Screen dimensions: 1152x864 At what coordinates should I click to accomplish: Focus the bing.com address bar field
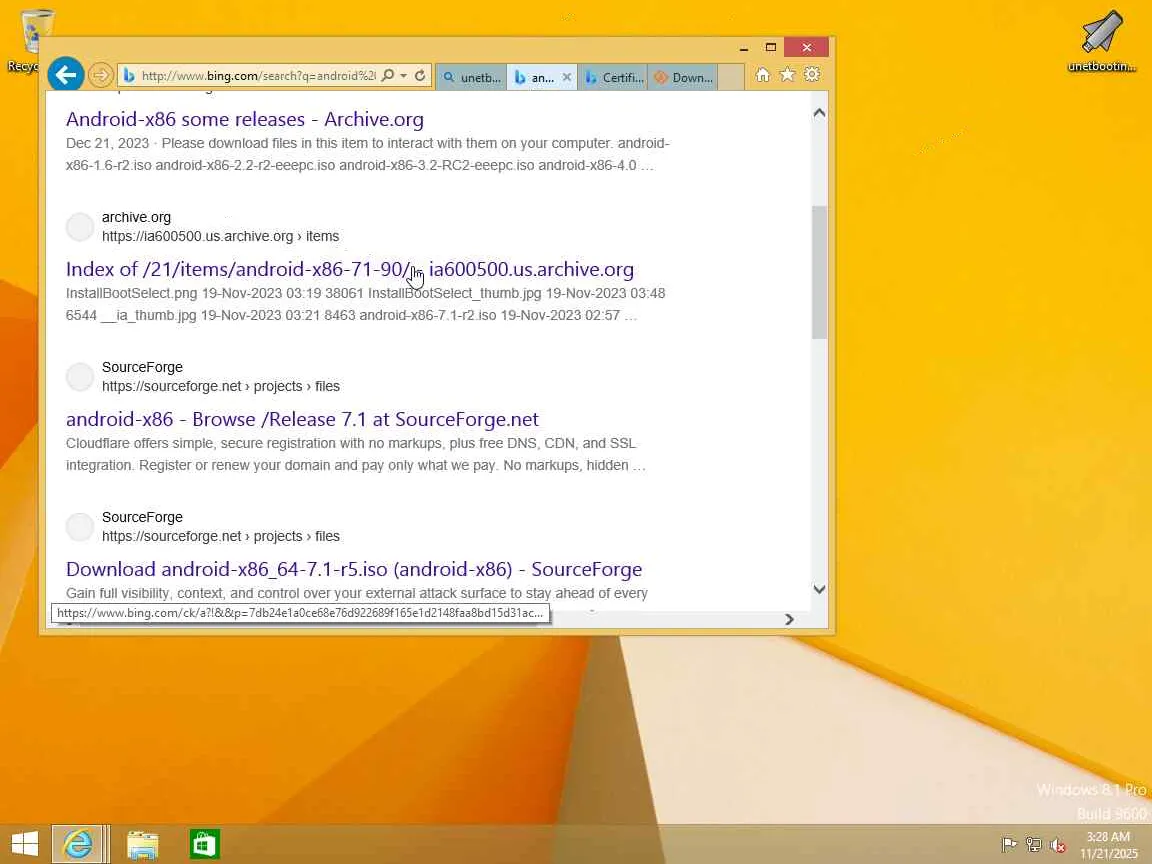click(257, 75)
